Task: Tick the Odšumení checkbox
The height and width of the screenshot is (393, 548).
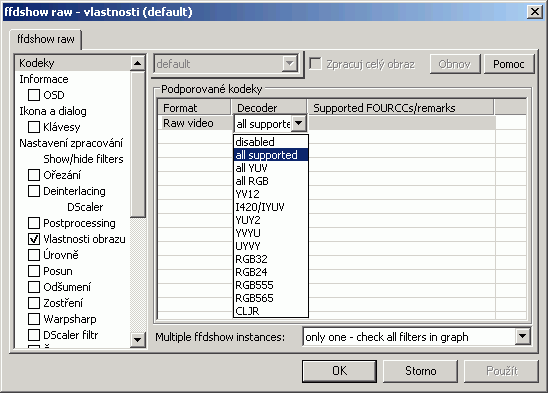Action: point(34,287)
